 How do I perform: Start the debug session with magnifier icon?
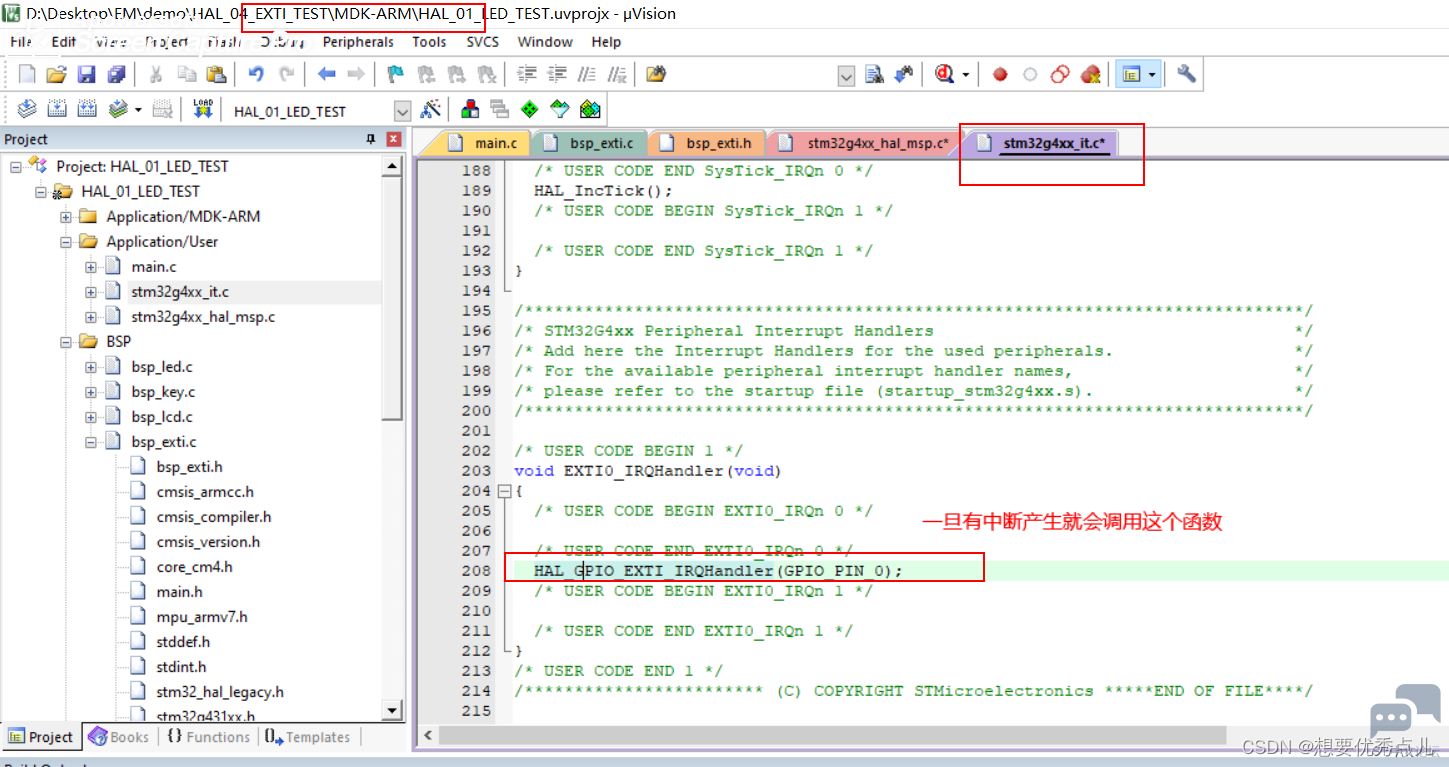[x=944, y=74]
